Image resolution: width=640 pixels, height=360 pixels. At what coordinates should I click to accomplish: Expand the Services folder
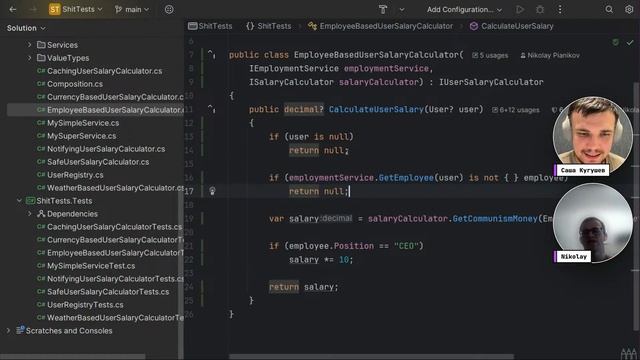pos(29,45)
